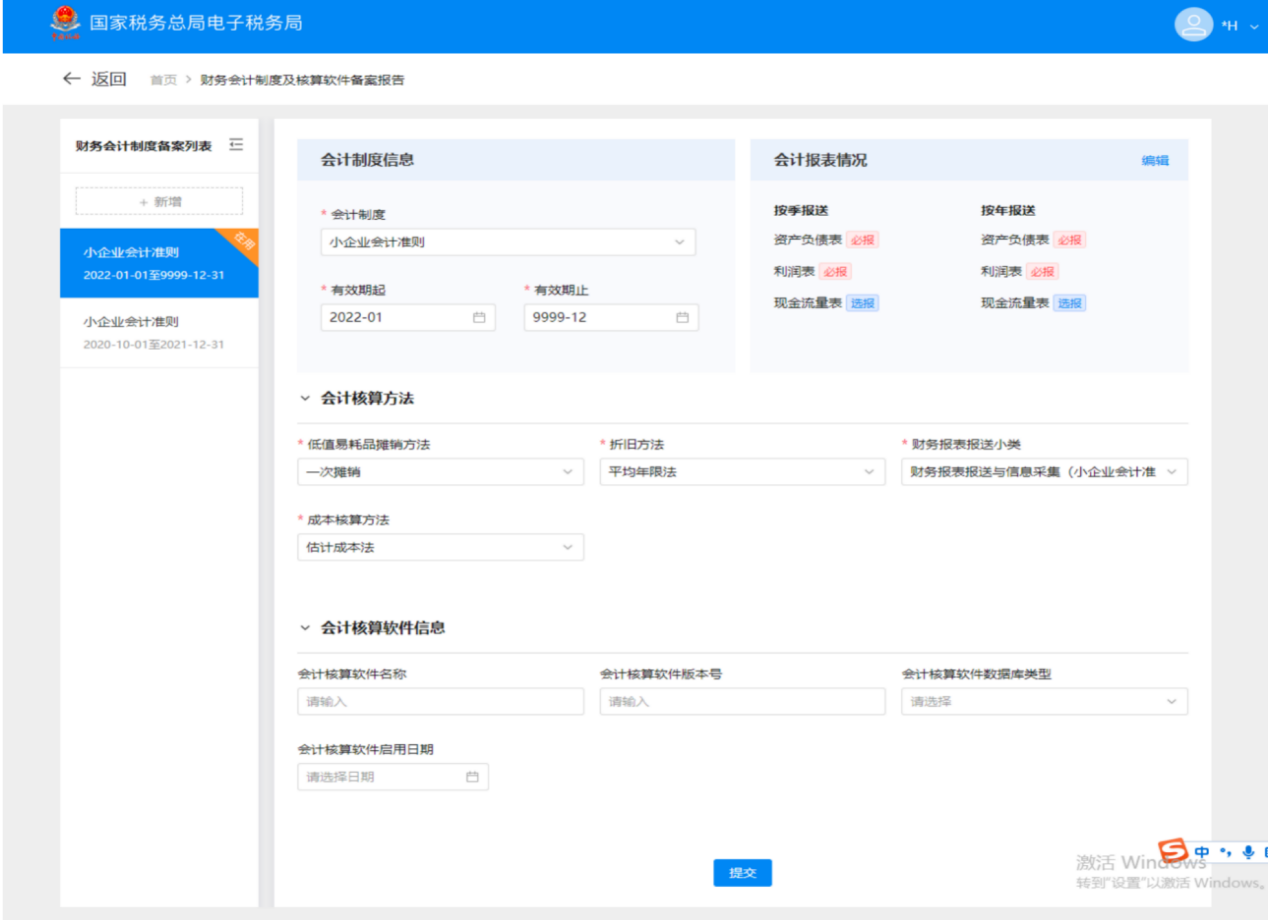Select 小企业会计准则 2022-01-01至9999-12-31 entry
The height and width of the screenshot is (920, 1268).
(159, 263)
